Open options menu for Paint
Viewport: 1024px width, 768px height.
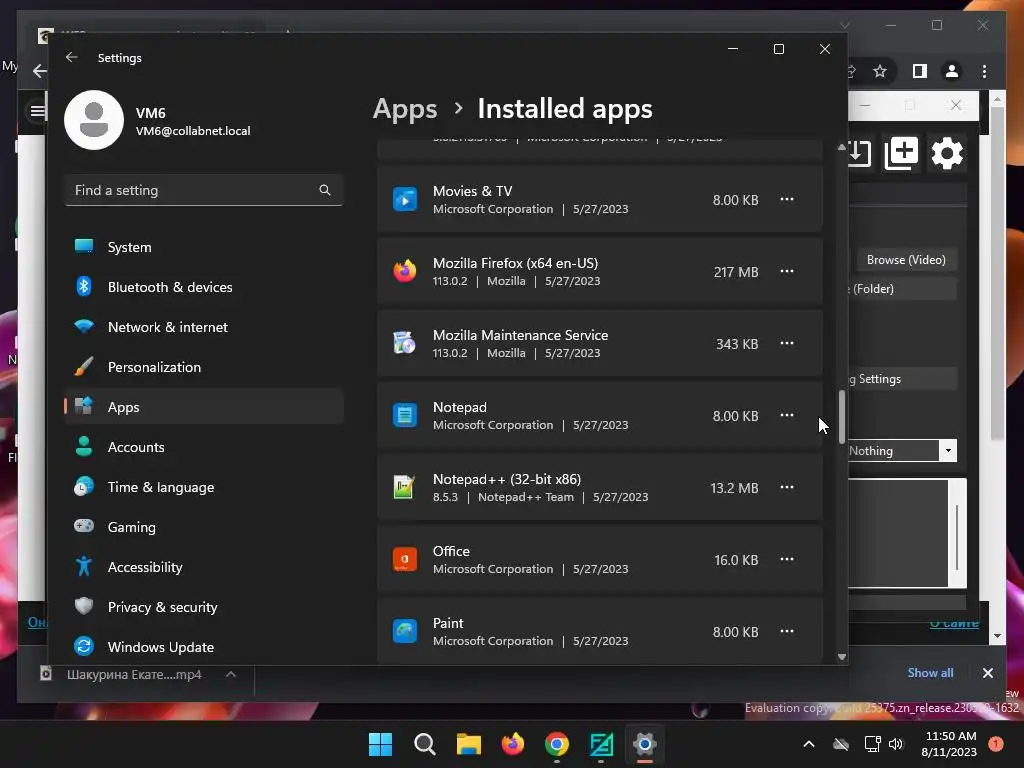pos(786,632)
